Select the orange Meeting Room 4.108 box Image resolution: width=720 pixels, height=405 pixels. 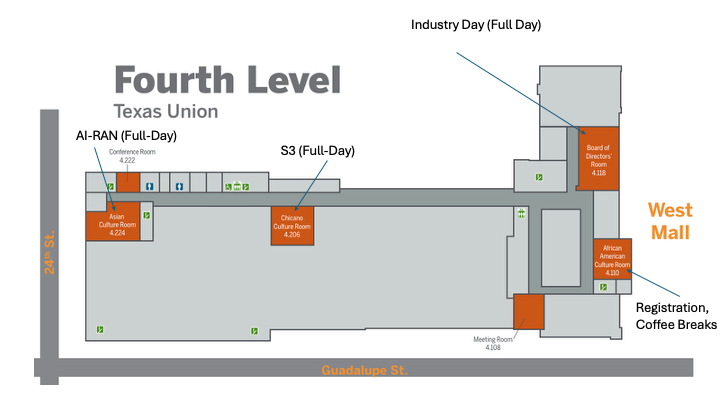(529, 312)
